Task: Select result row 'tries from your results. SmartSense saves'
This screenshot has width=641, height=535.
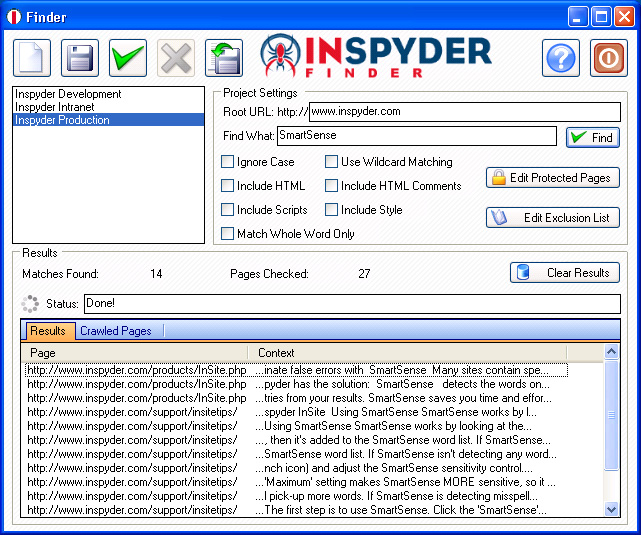Action: click(296, 398)
